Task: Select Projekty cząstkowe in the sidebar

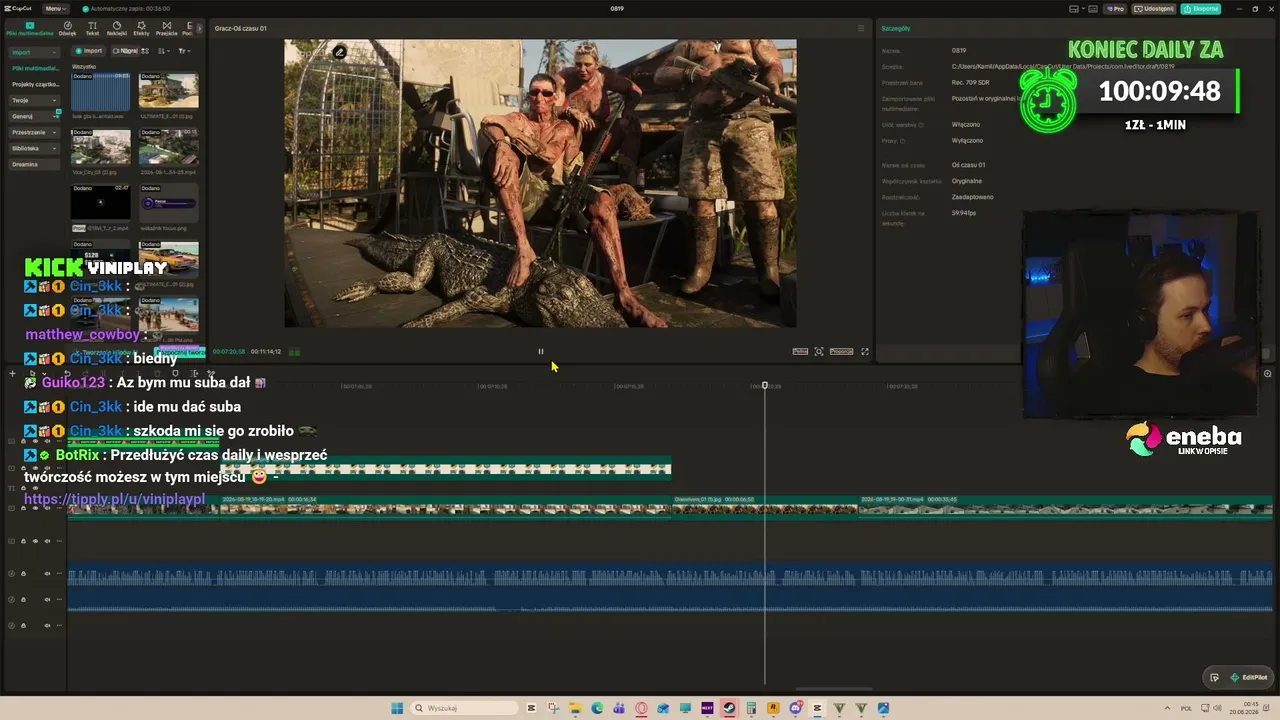Action: point(34,84)
